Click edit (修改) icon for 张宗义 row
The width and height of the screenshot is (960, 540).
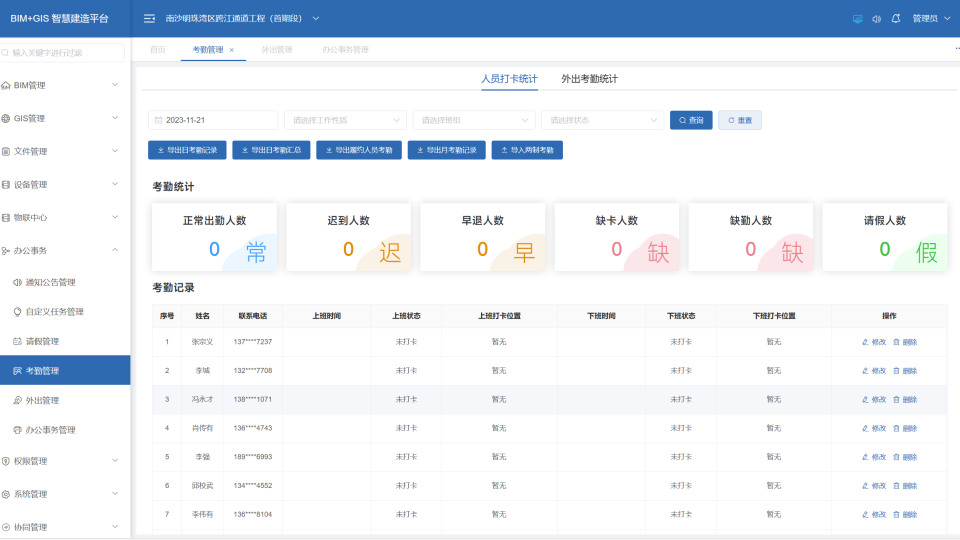866,342
